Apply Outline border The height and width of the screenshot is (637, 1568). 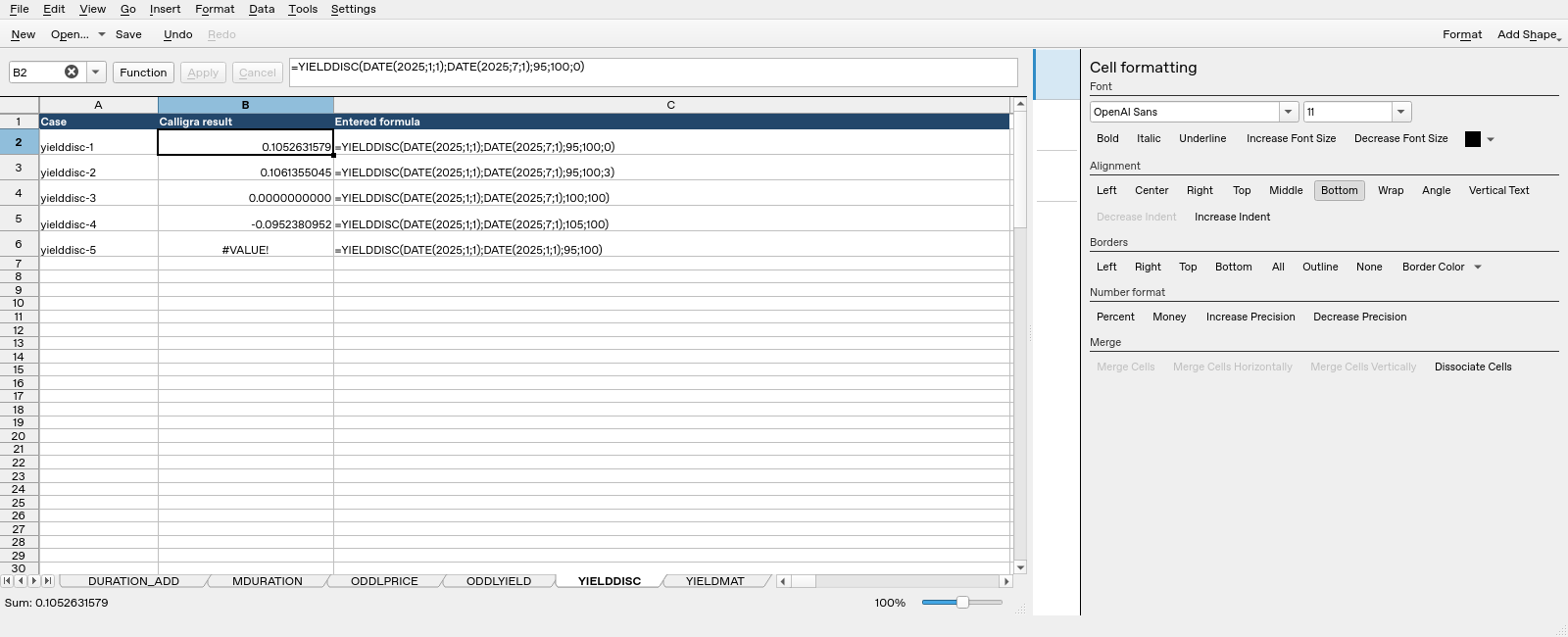click(1320, 267)
